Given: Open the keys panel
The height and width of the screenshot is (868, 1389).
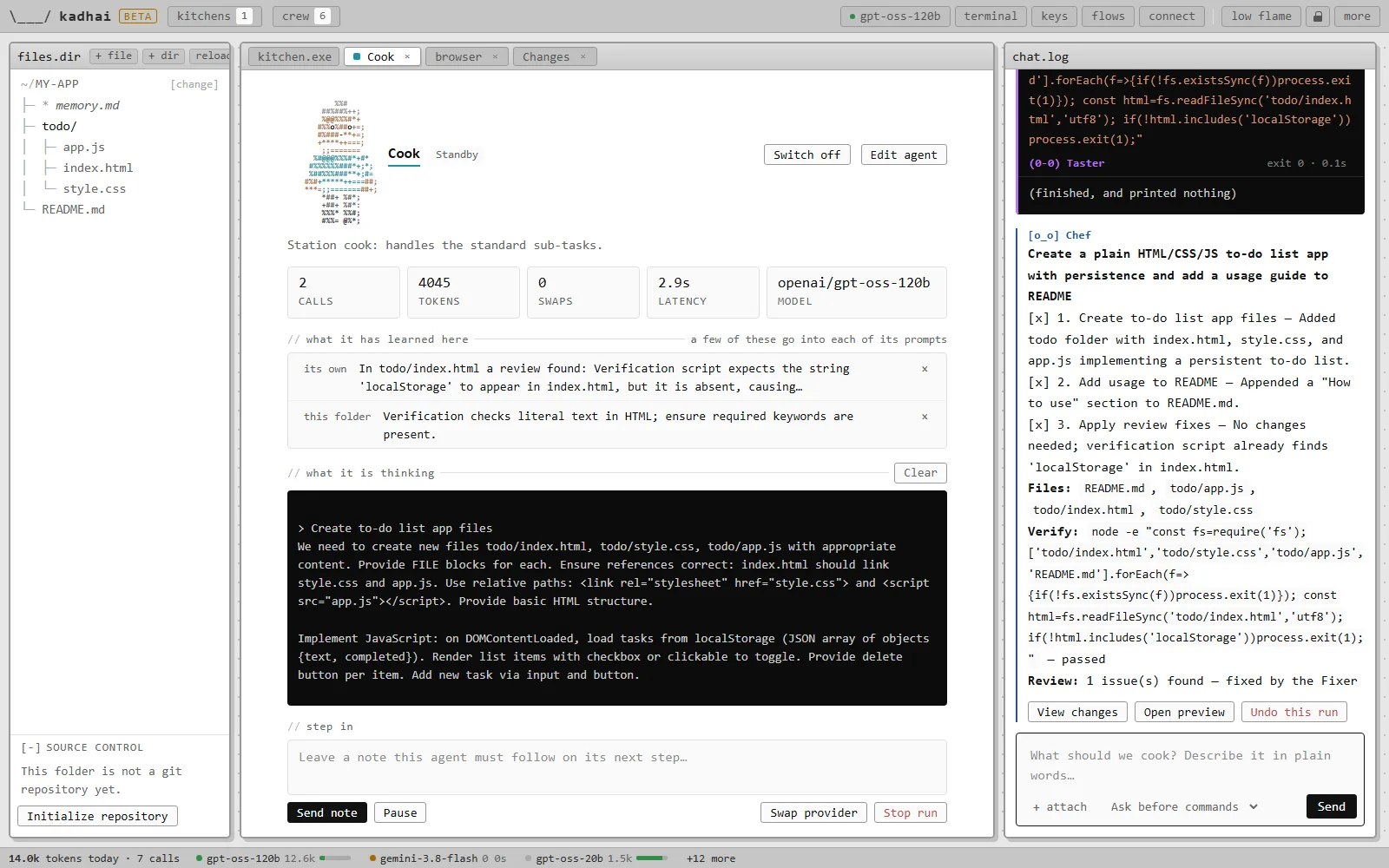Looking at the screenshot, I should point(1054,16).
